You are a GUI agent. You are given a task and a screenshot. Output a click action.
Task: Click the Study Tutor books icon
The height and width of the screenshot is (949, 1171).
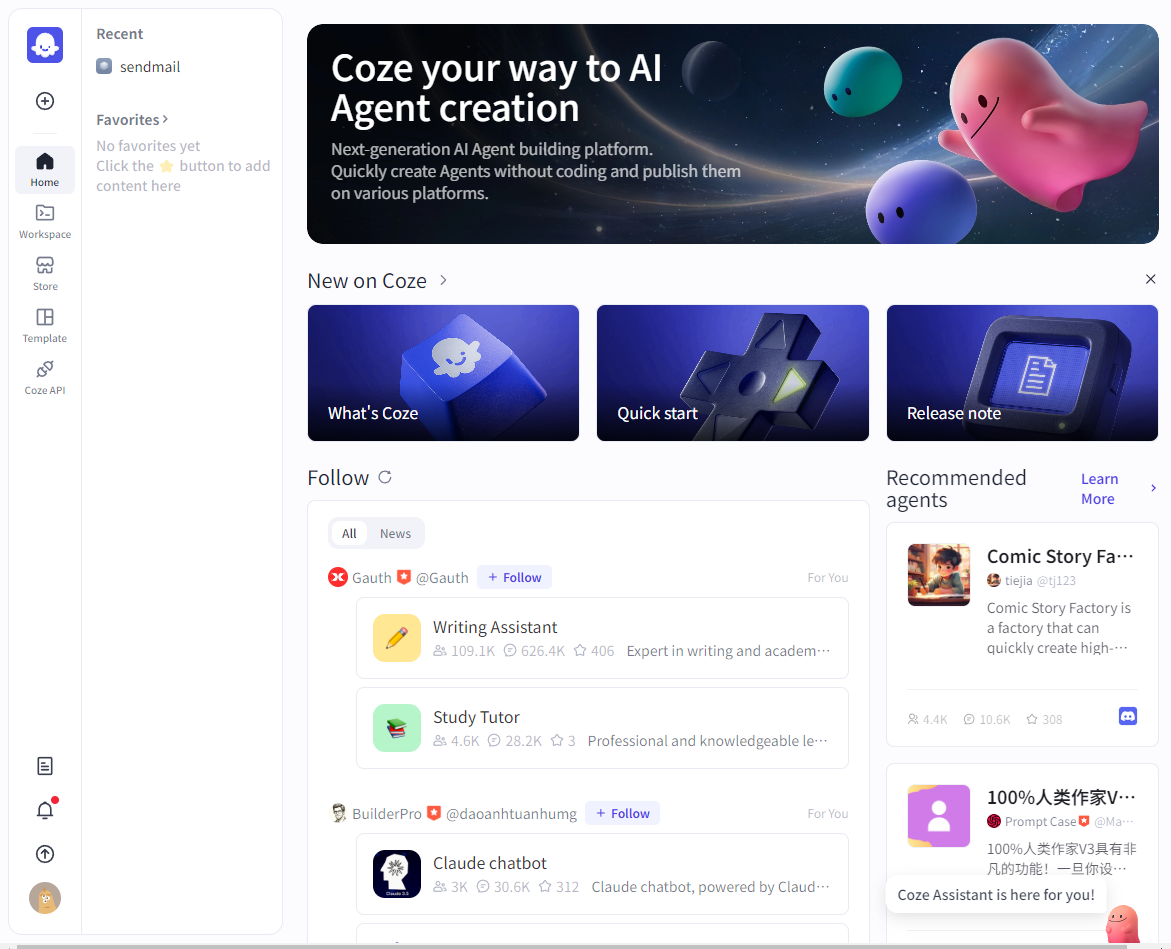pyautogui.click(x=397, y=728)
